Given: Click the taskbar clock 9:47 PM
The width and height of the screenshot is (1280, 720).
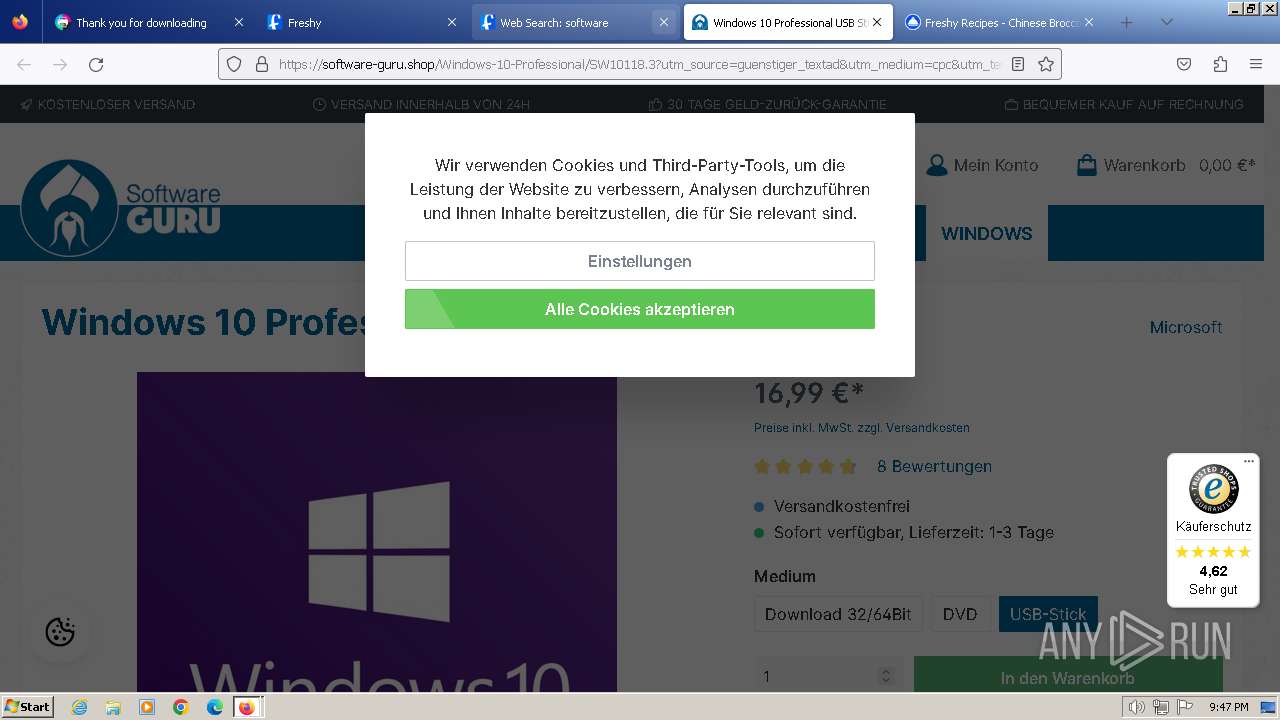Looking at the screenshot, I should pyautogui.click(x=1228, y=707).
